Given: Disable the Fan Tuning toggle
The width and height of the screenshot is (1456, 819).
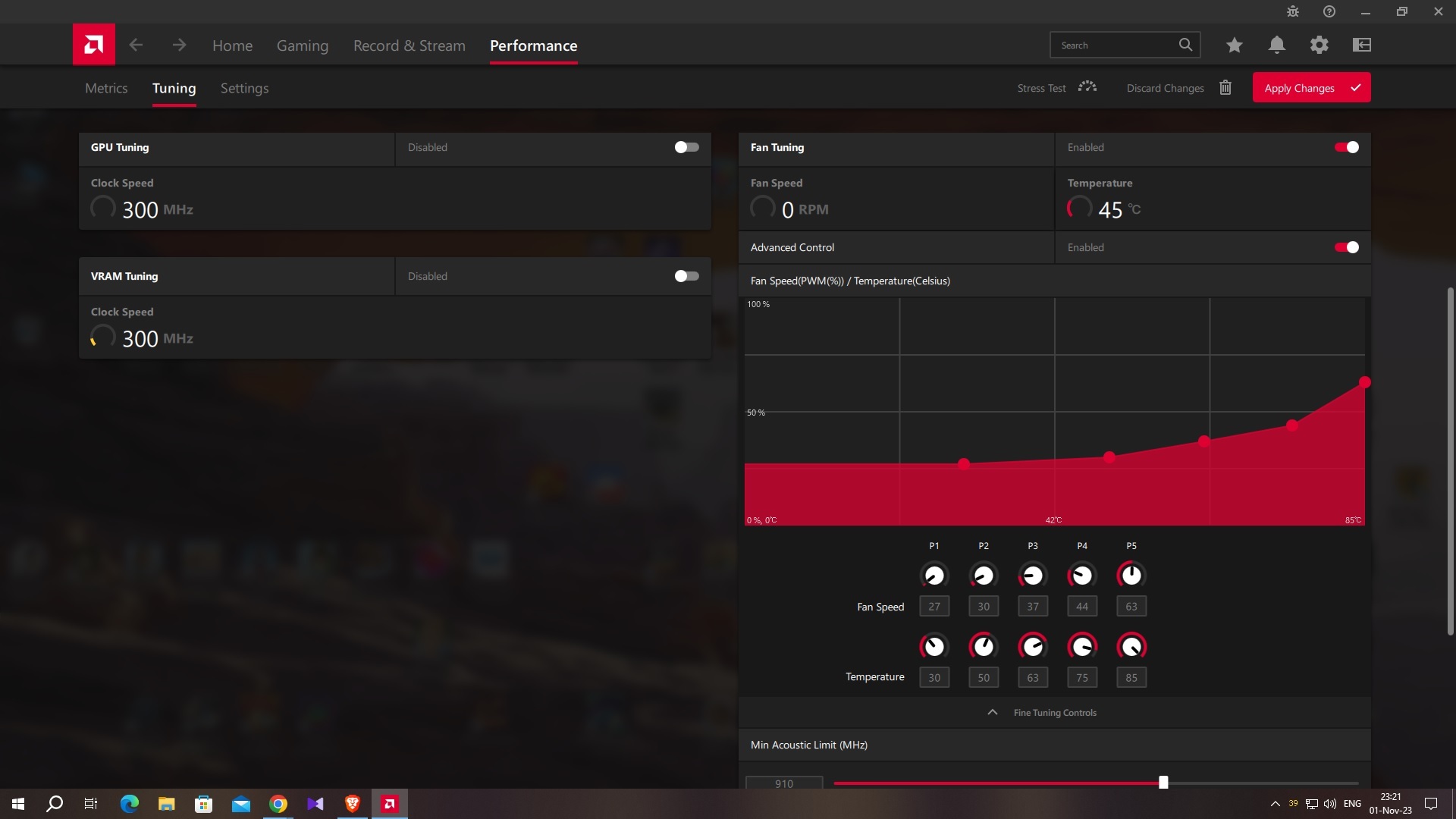Looking at the screenshot, I should [1347, 147].
